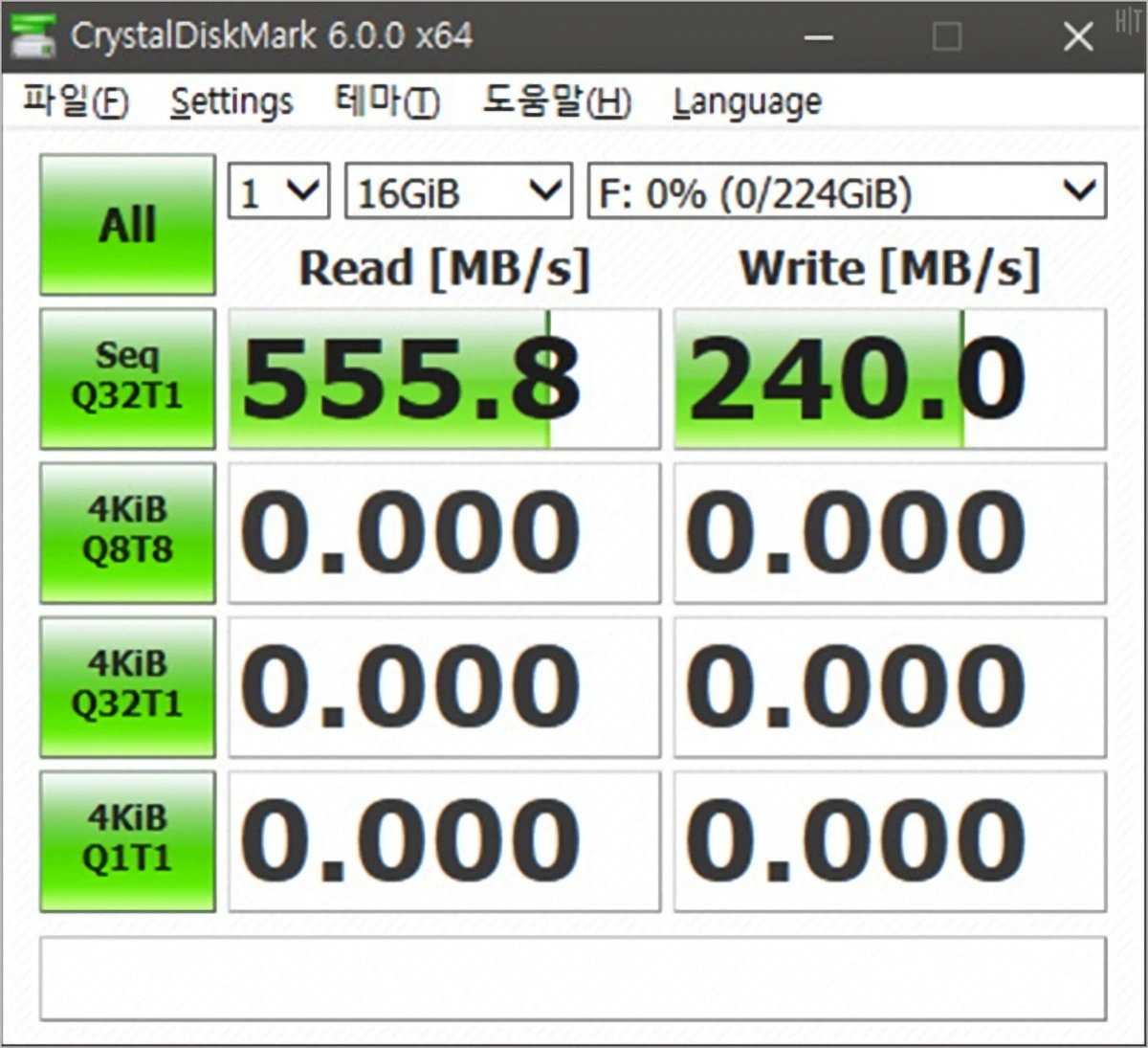Viewport: 1148px width, 1048px height.
Task: Open the Settings menu
Action: point(232,101)
